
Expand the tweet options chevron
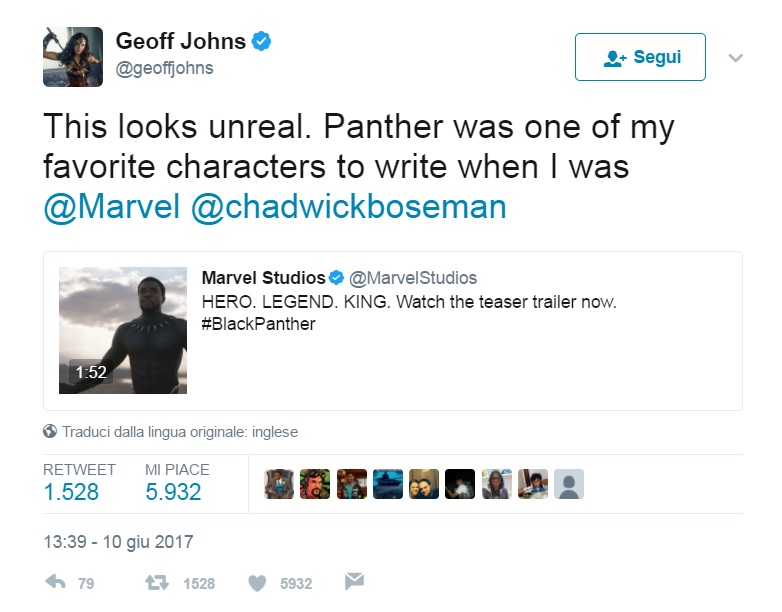pos(736,58)
